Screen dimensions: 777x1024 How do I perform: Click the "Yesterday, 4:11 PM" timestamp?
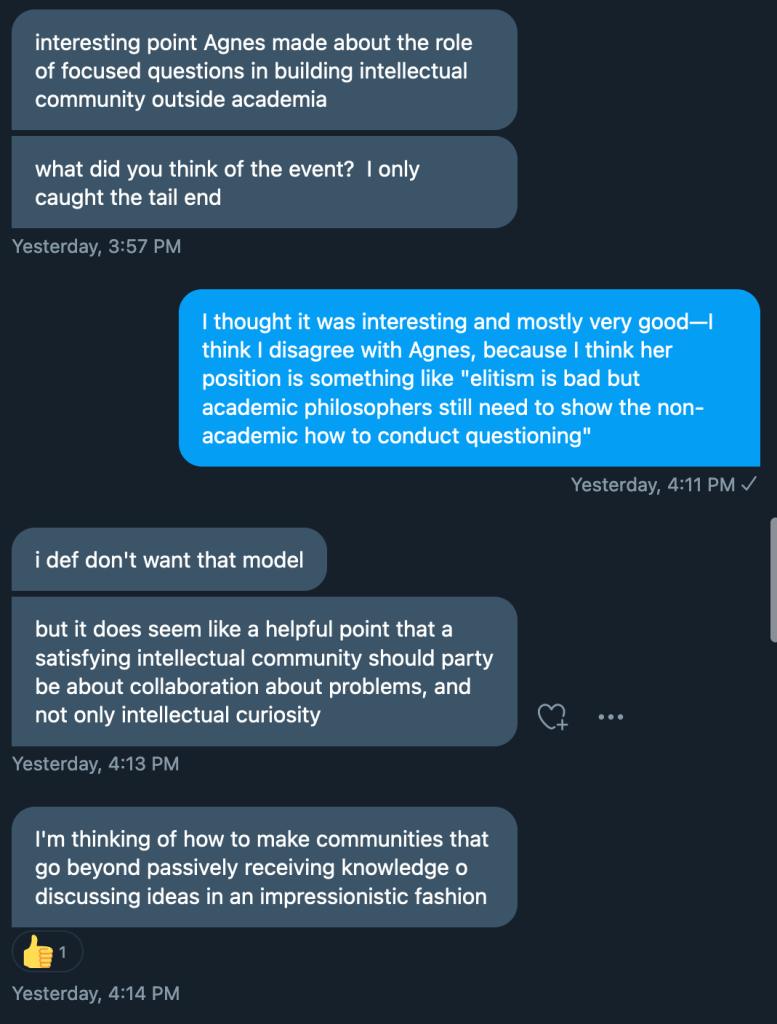coord(653,485)
